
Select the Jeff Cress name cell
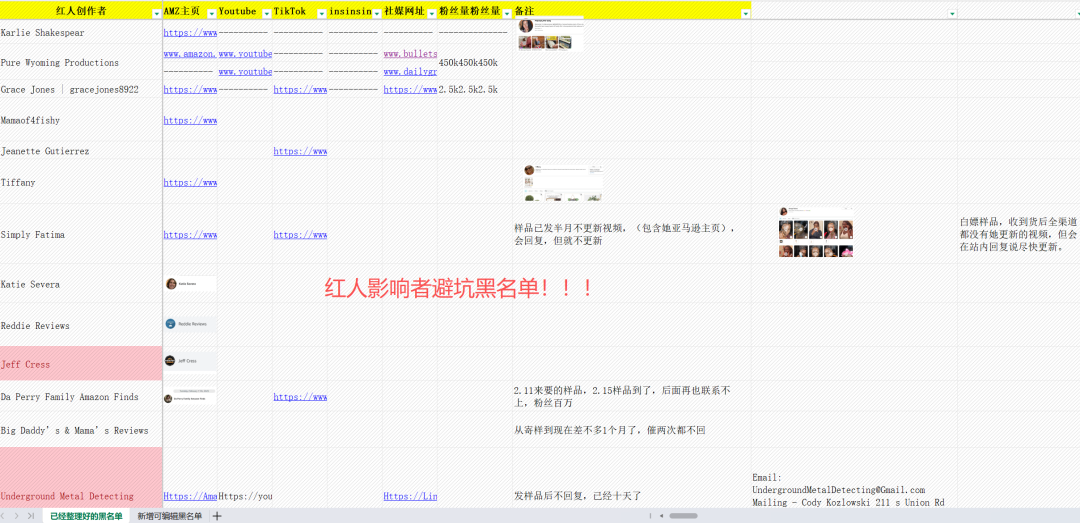point(81,363)
